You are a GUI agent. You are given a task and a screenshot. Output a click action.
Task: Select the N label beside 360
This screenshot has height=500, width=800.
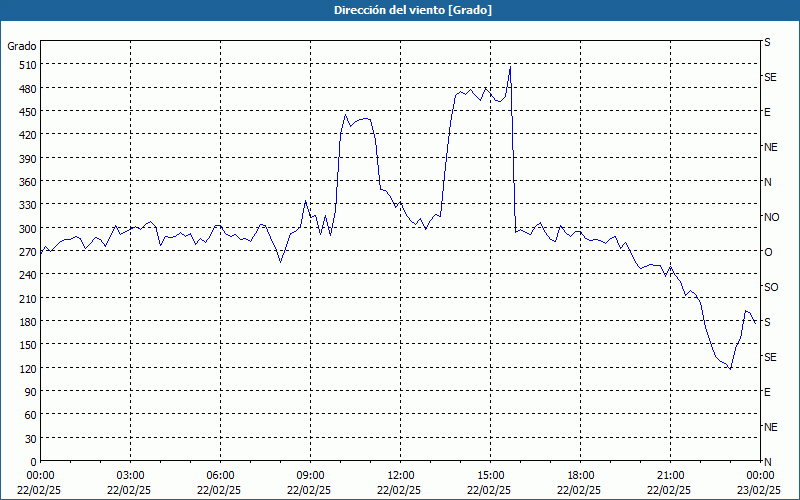pos(768,182)
